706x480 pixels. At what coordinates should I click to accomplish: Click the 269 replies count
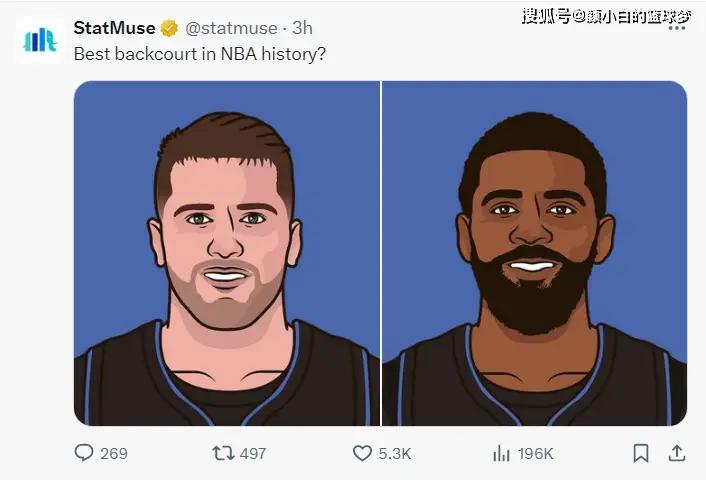pos(114,453)
